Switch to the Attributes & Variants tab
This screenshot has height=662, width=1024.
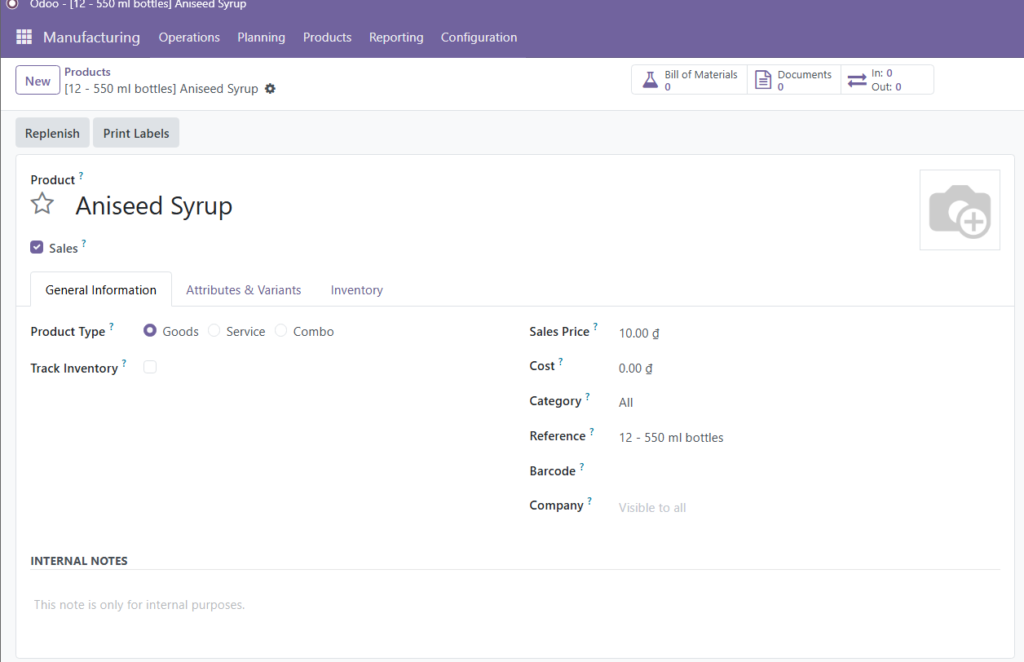(243, 290)
